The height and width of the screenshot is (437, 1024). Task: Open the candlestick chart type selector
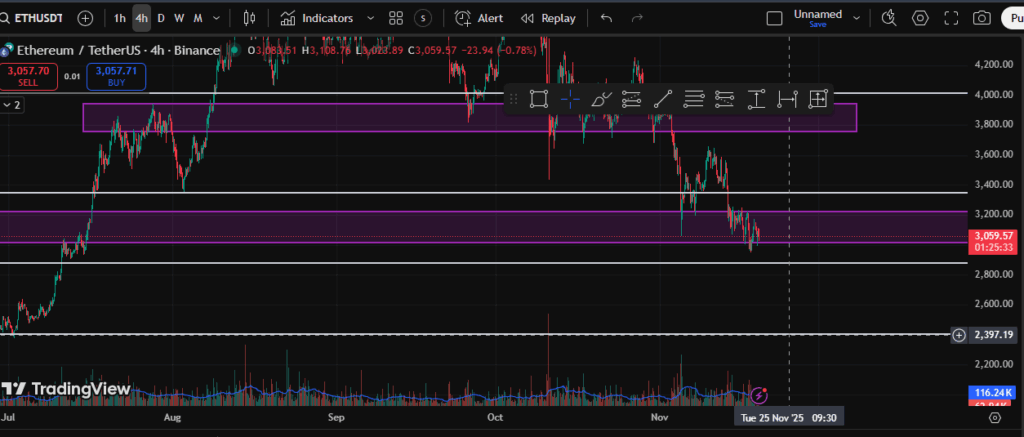(249, 18)
